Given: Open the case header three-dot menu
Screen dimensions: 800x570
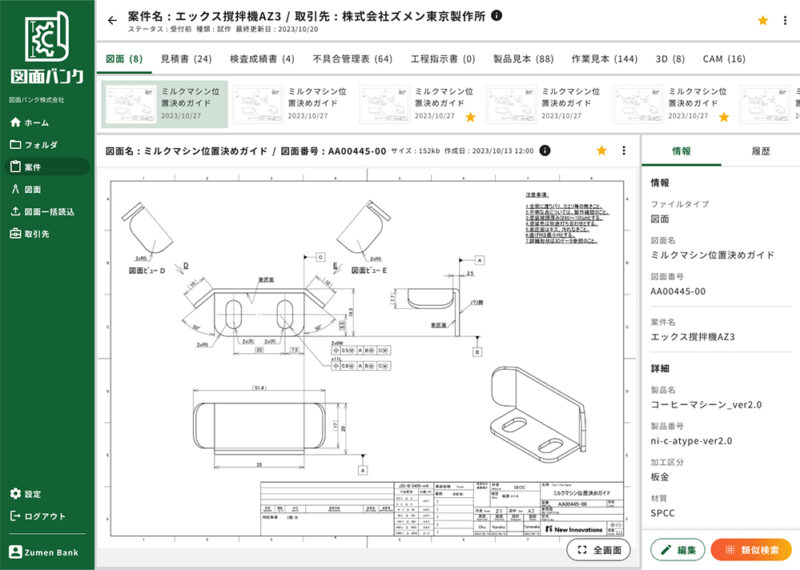Looking at the screenshot, I should [785, 20].
